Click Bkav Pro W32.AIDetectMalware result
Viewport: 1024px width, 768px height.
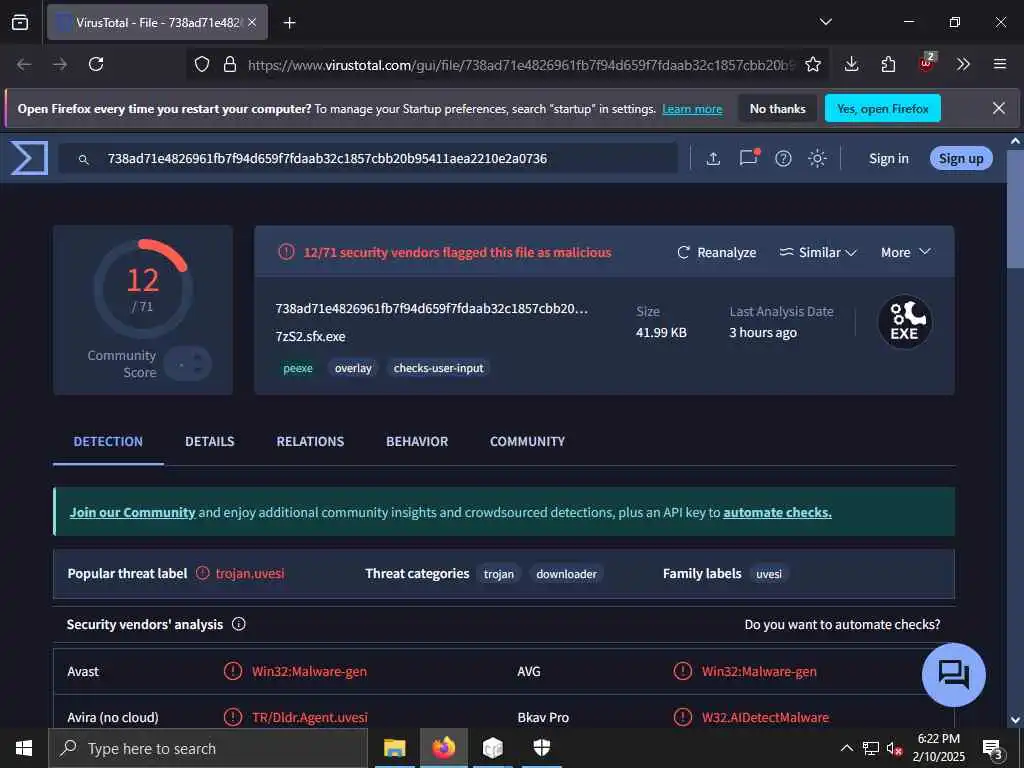click(x=765, y=718)
